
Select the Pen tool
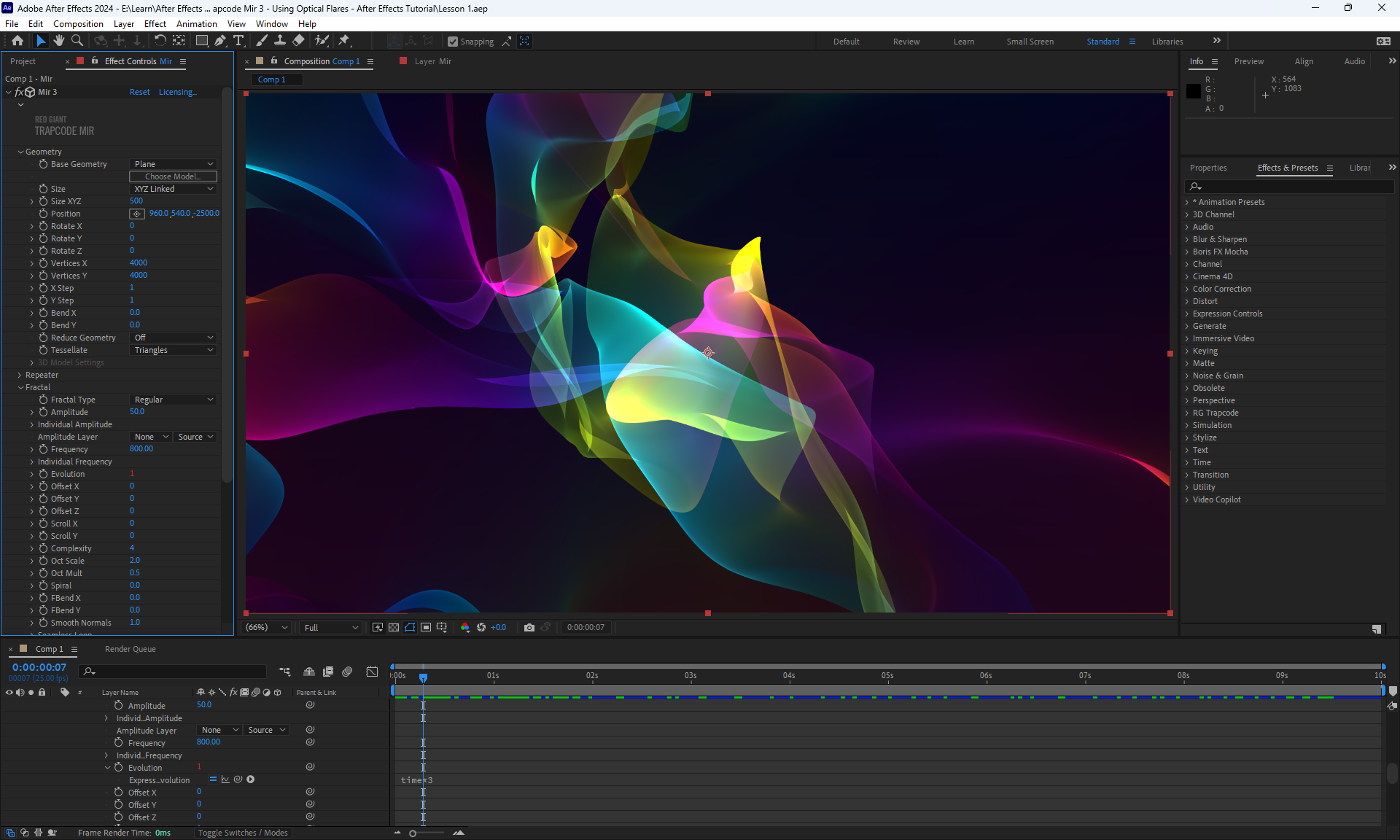click(x=220, y=41)
